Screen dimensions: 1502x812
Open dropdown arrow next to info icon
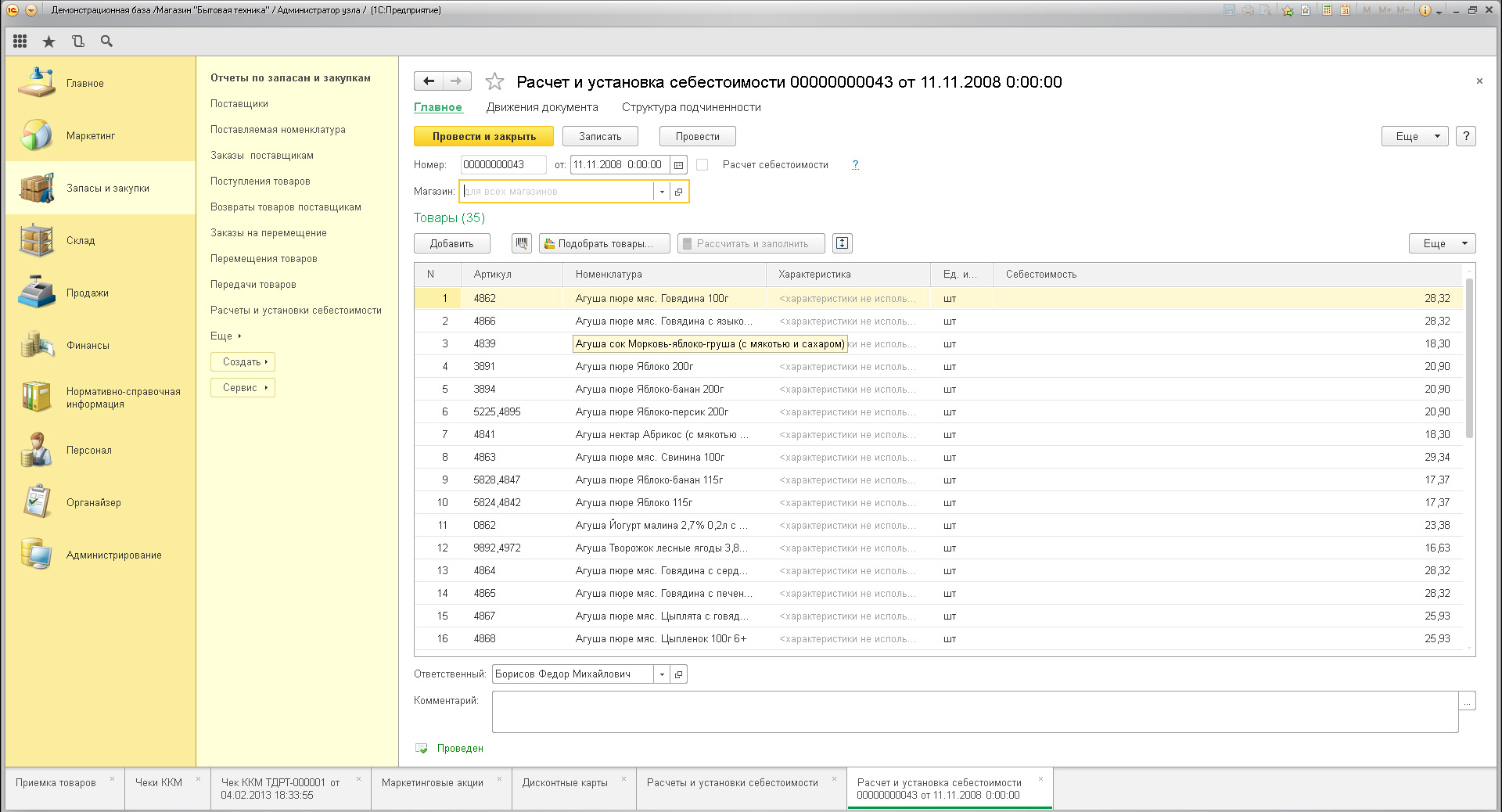[x=1439, y=12]
